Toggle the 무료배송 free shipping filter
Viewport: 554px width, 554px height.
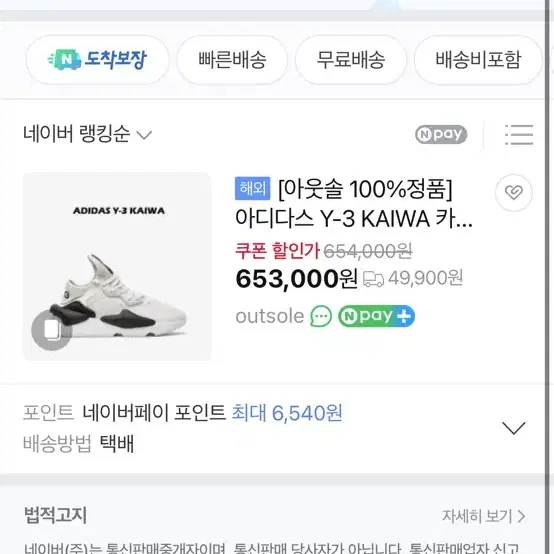coord(350,59)
